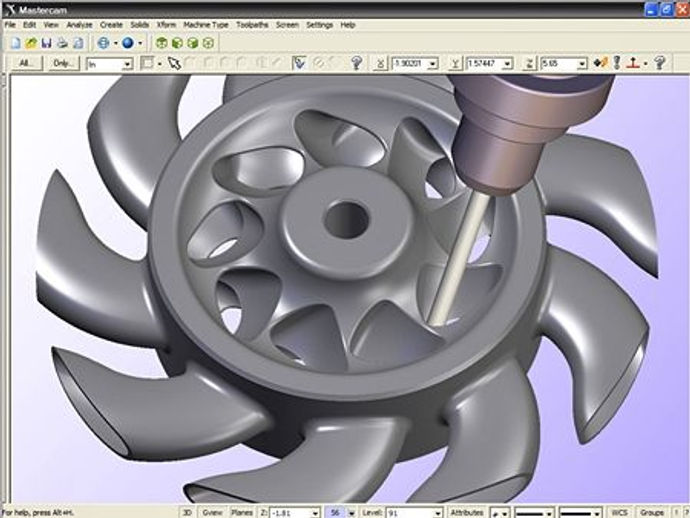The height and width of the screenshot is (518, 690).
Task: Click the Z coordinate label button
Action: (529, 63)
